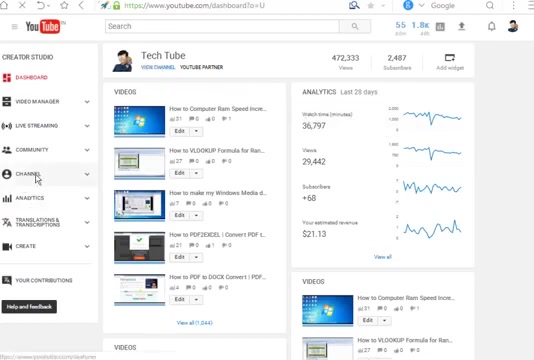
Task: Click in the YouTube search field
Action: 222,26
